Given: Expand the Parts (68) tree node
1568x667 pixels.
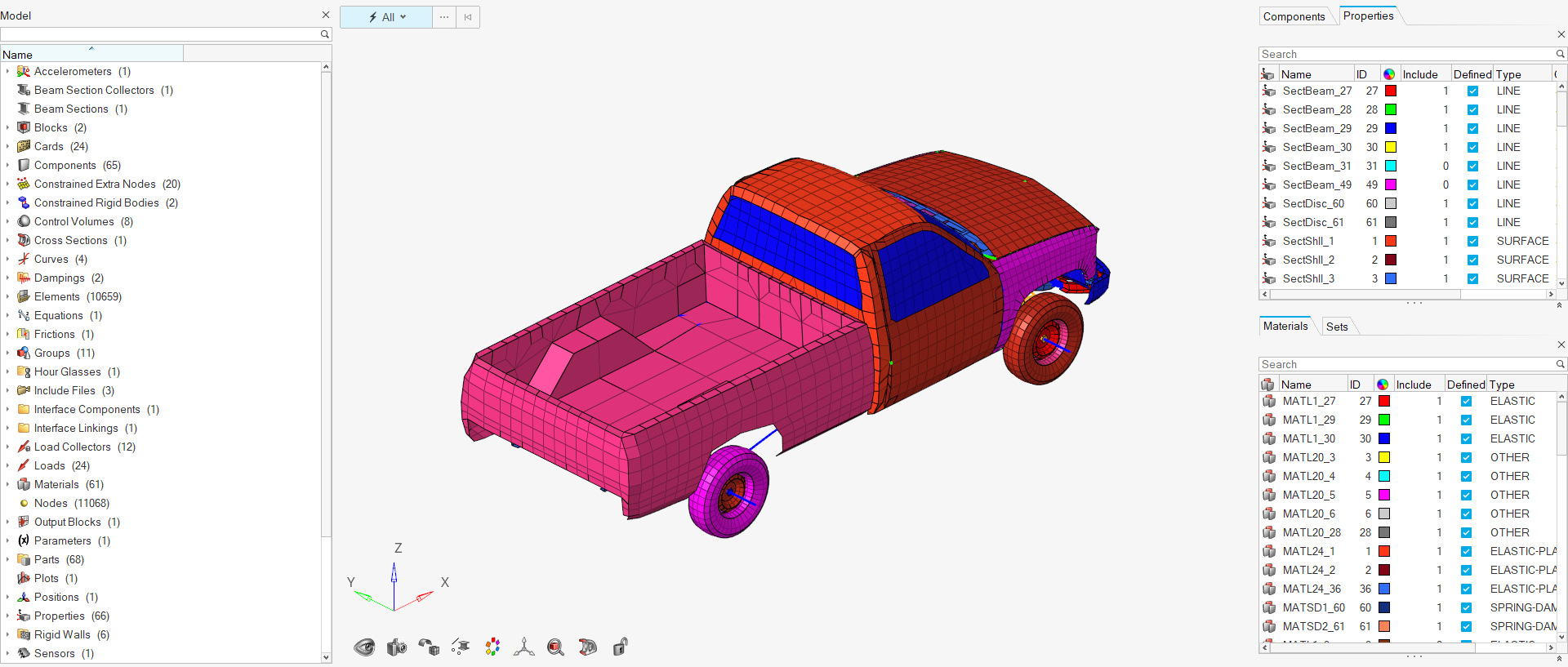Looking at the screenshot, I should click(x=7, y=560).
